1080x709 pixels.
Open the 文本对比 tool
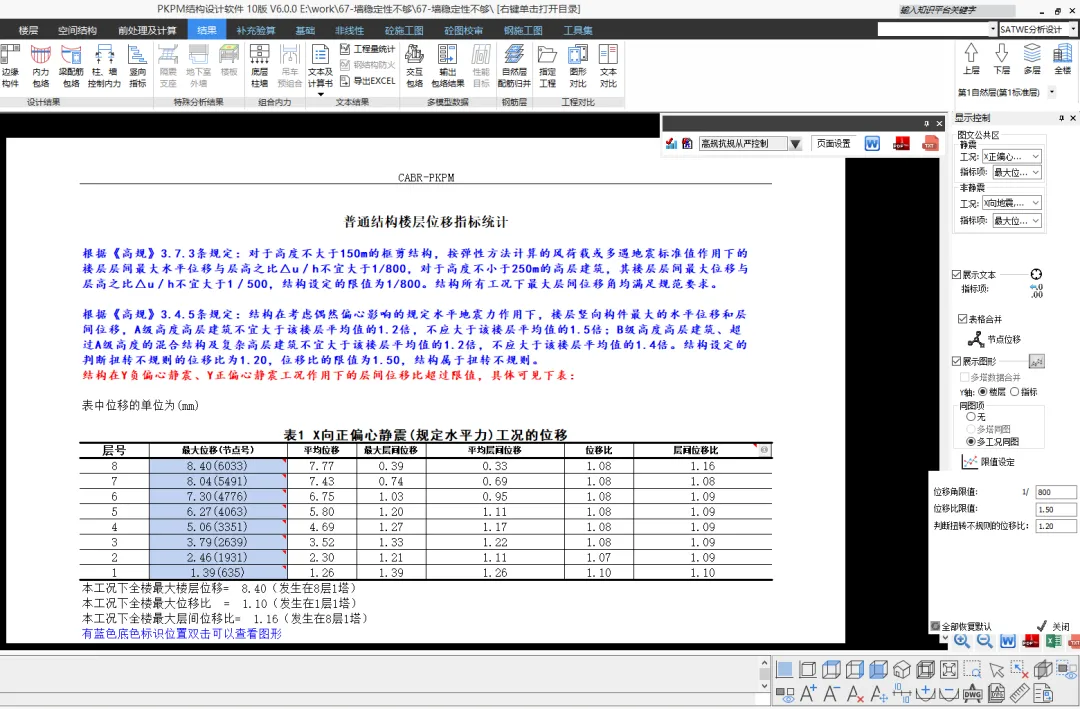[x=608, y=65]
